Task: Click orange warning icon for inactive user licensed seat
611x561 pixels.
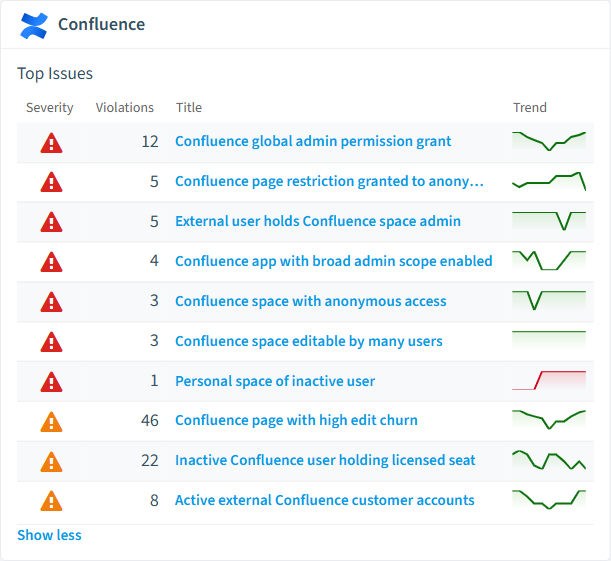Action: pos(51,462)
